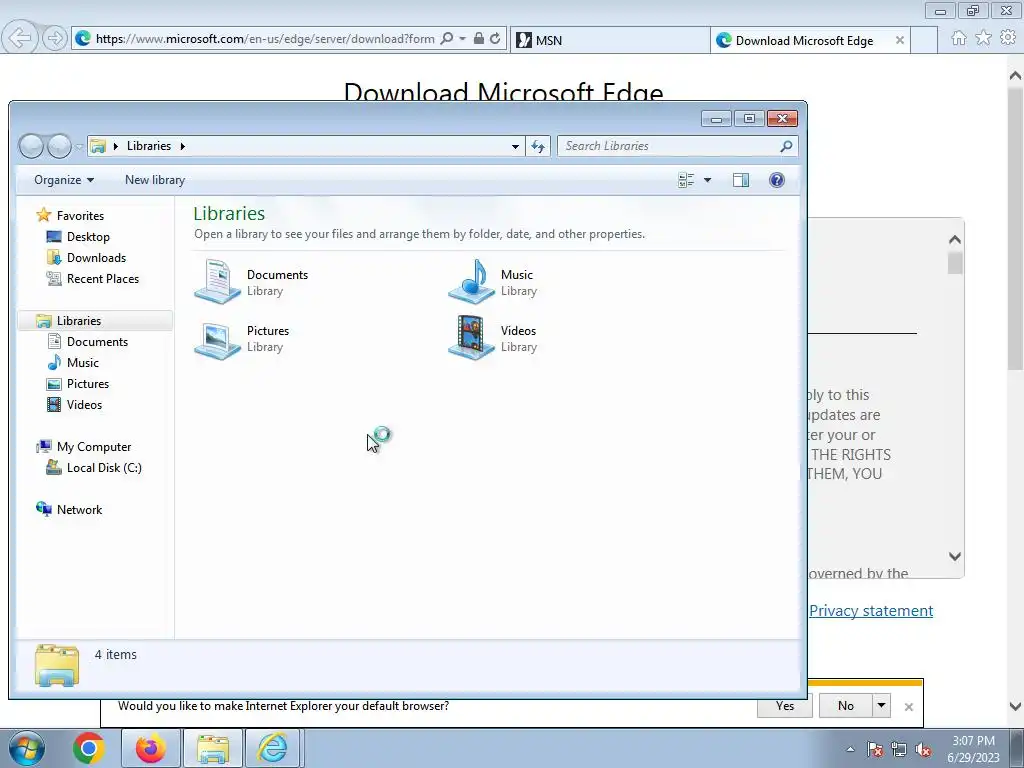The height and width of the screenshot is (768, 1024).
Task: Click the Internet Explorer URL address field
Action: click(264, 39)
